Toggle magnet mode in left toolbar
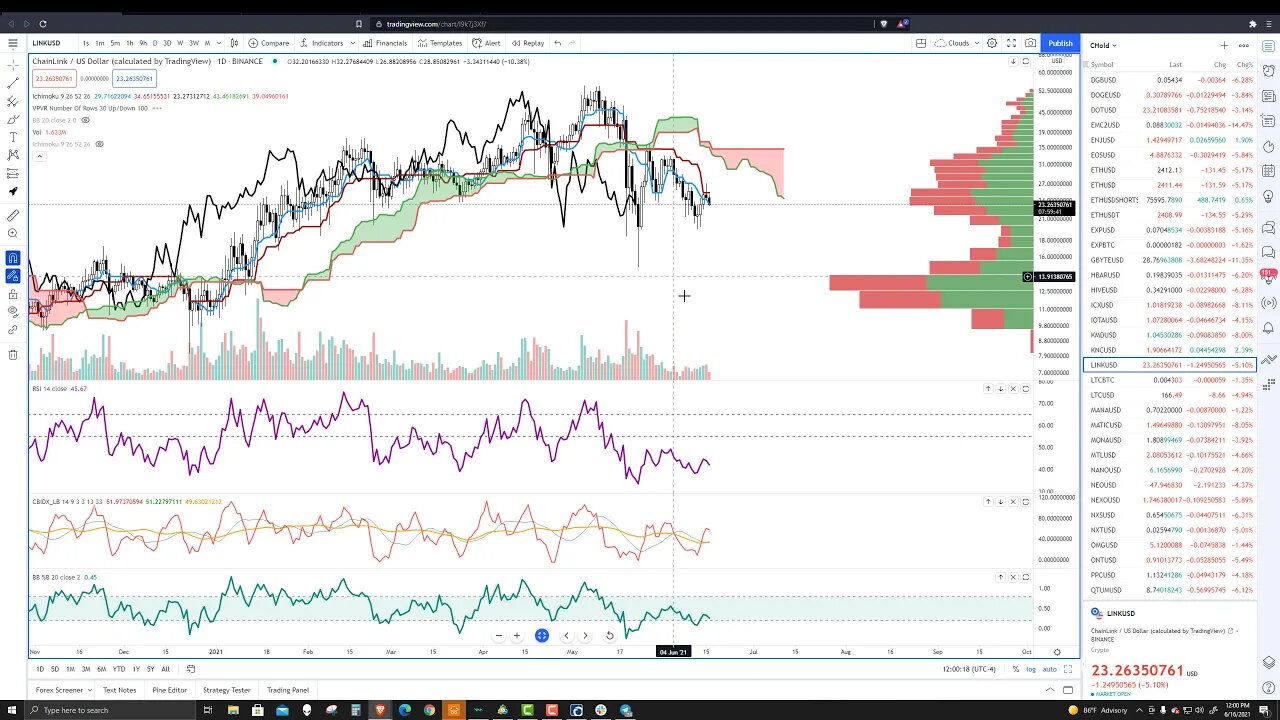Image resolution: width=1280 pixels, height=720 pixels. coord(12,258)
